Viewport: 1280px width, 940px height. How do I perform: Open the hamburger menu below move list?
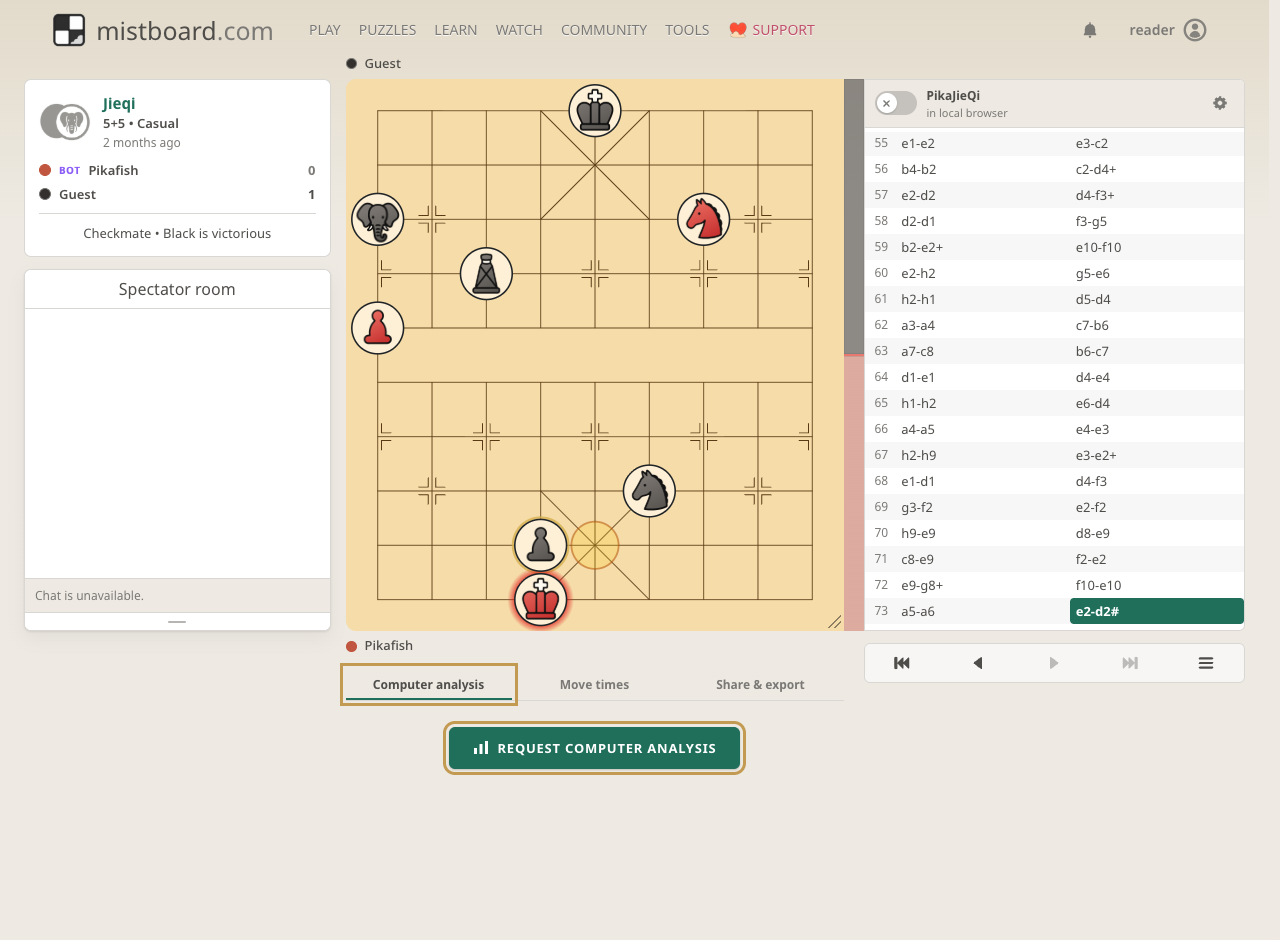(1206, 663)
